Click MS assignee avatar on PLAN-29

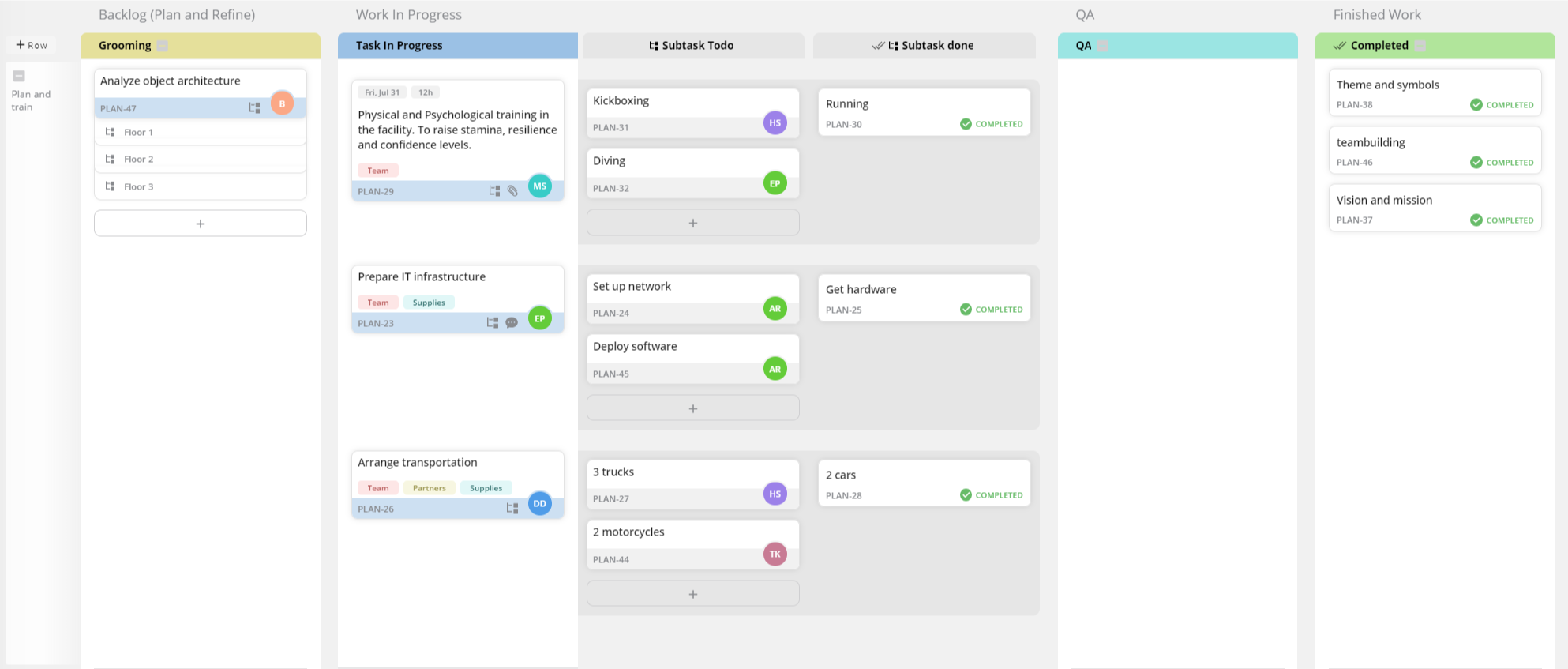(x=540, y=186)
